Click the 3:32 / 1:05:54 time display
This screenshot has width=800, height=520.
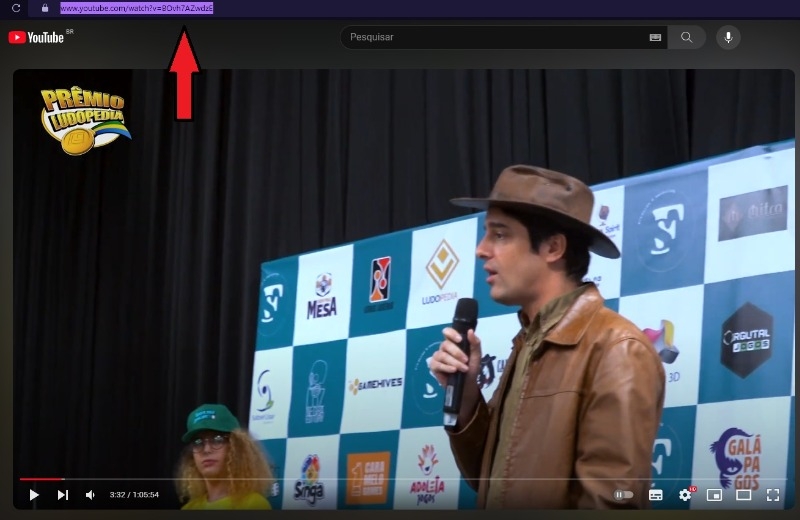click(x=134, y=494)
